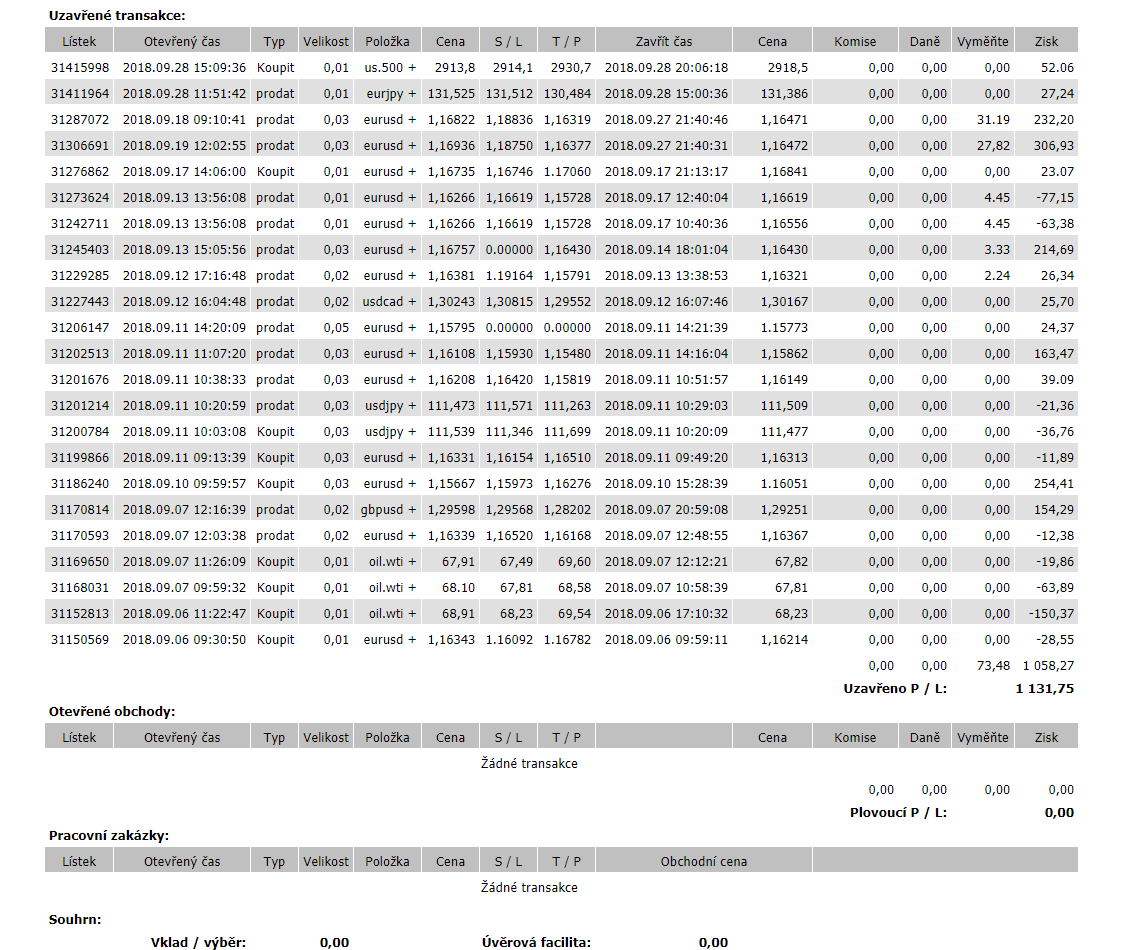This screenshot has width=1134, height=950.
Task: Click the 'Pracovní zakázky:' heading
Action: 108,836
